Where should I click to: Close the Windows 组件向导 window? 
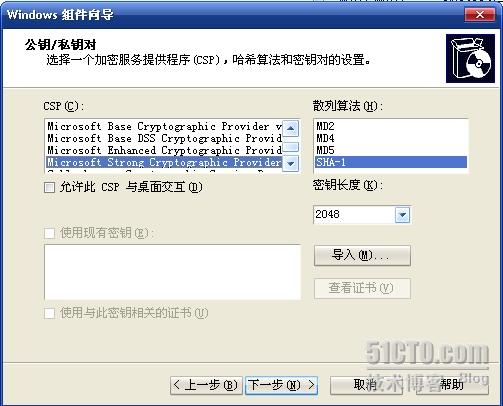(x=480, y=15)
